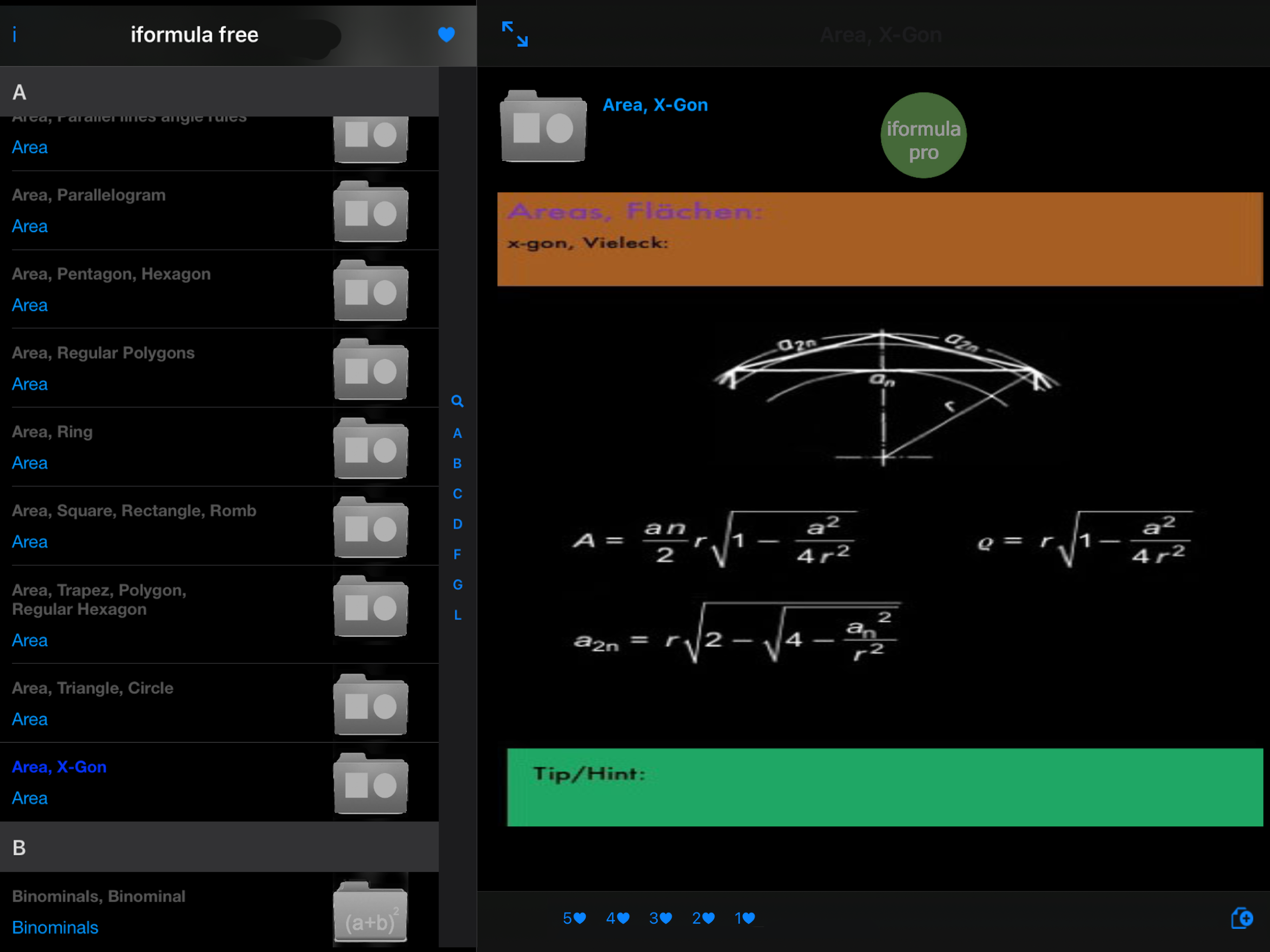
Task: Set rating to 3 hearts
Action: 660,918
